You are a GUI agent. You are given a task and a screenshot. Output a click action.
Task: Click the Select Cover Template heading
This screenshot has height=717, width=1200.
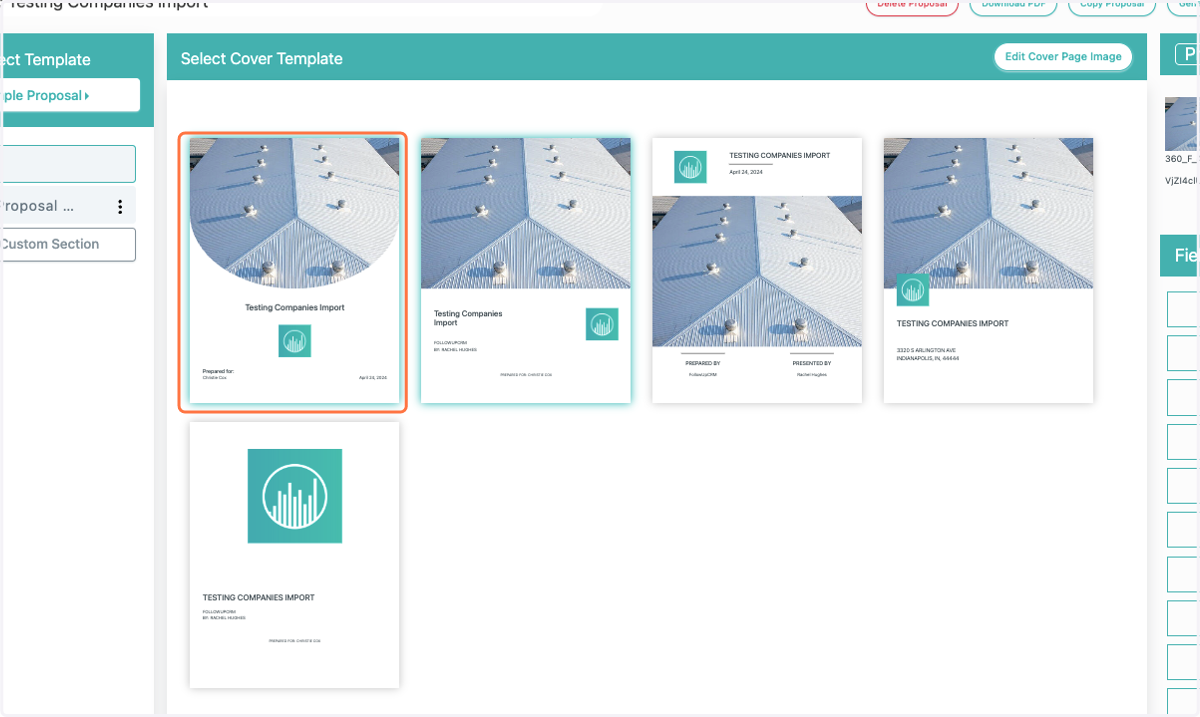point(261,59)
